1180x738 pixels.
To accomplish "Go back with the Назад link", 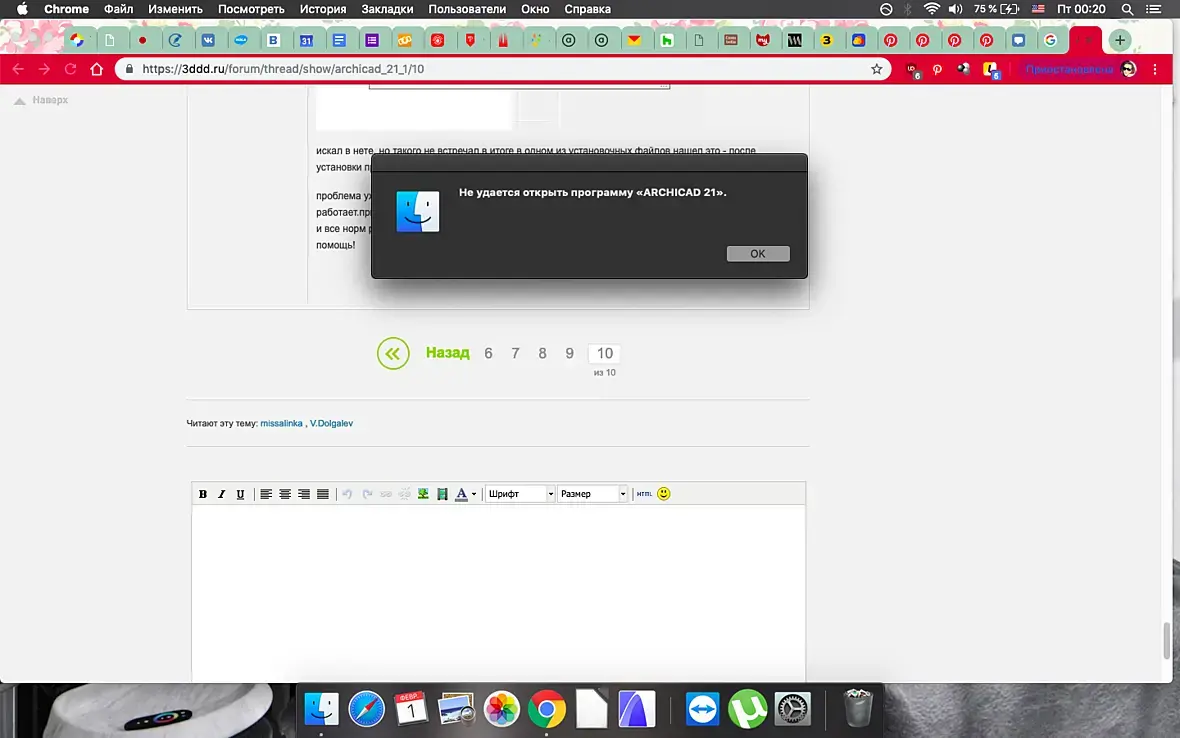I will pos(447,353).
